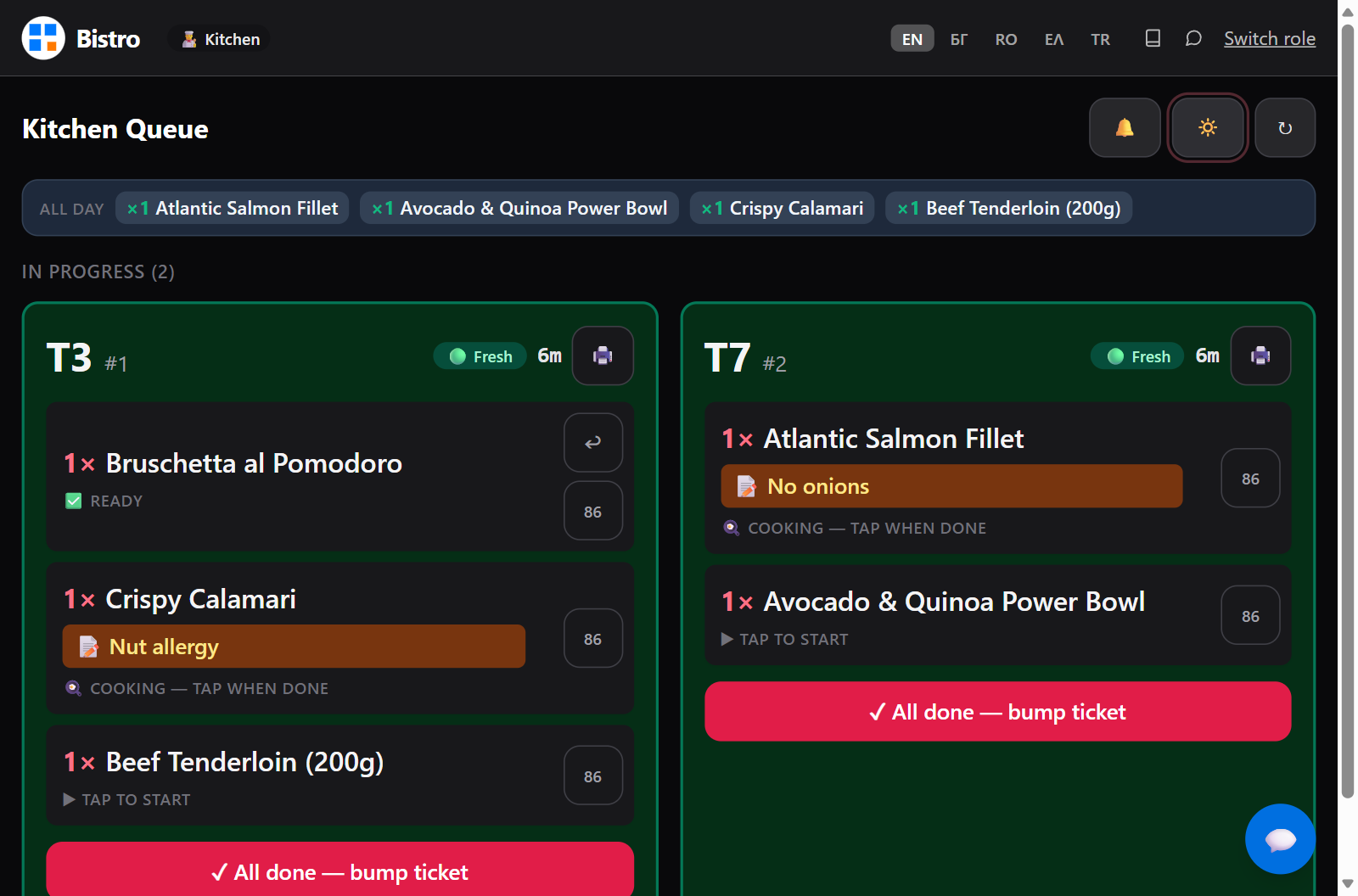
Task: Switch language to ΕΛ
Action: click(x=1054, y=39)
